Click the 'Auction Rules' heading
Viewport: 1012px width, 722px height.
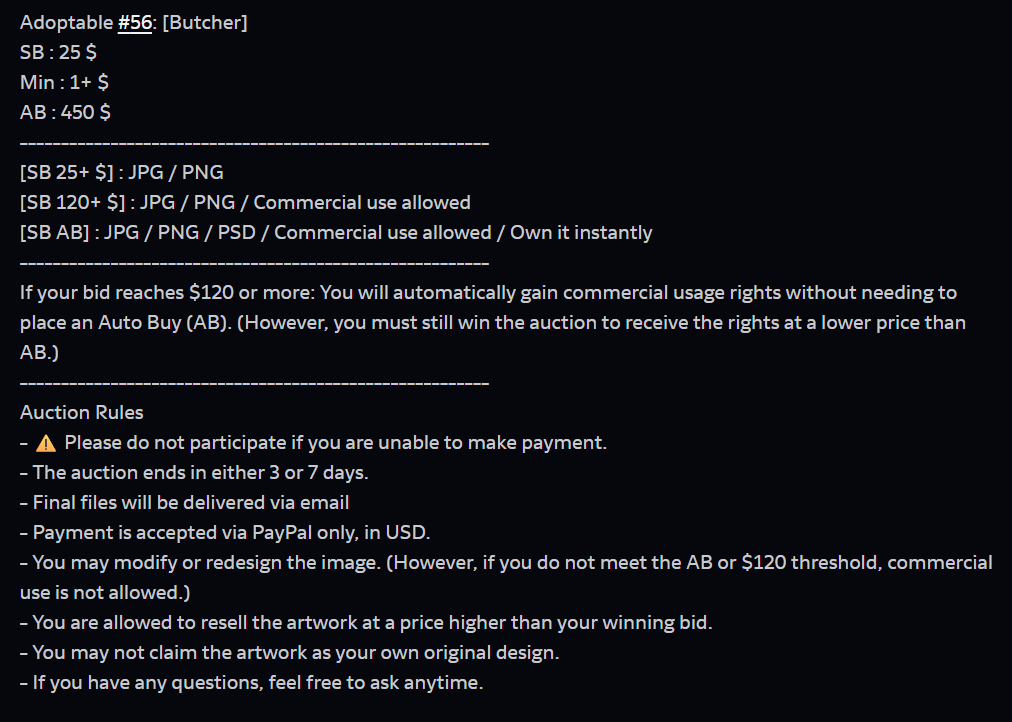(x=81, y=412)
